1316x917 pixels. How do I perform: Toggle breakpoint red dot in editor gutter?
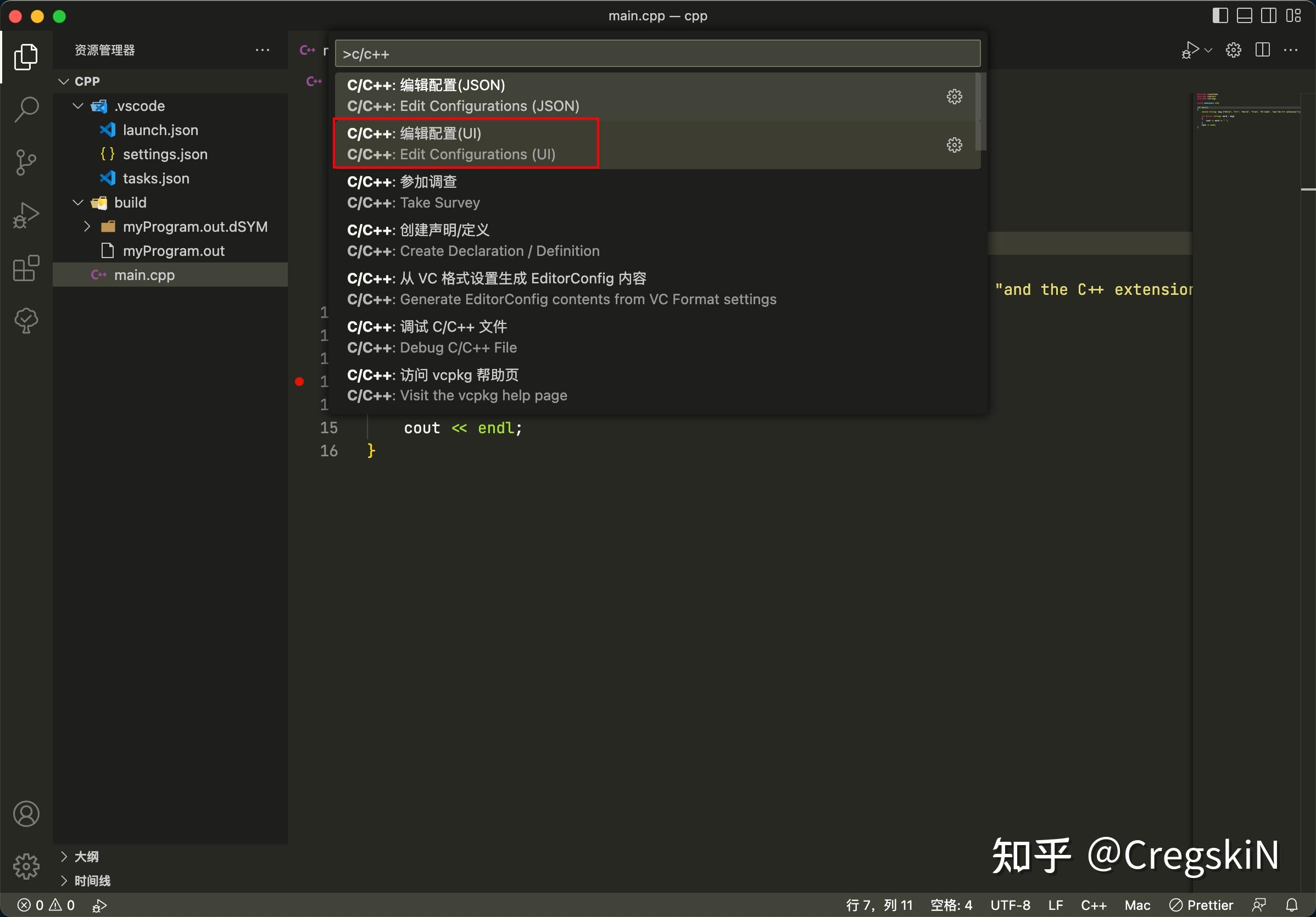299,381
